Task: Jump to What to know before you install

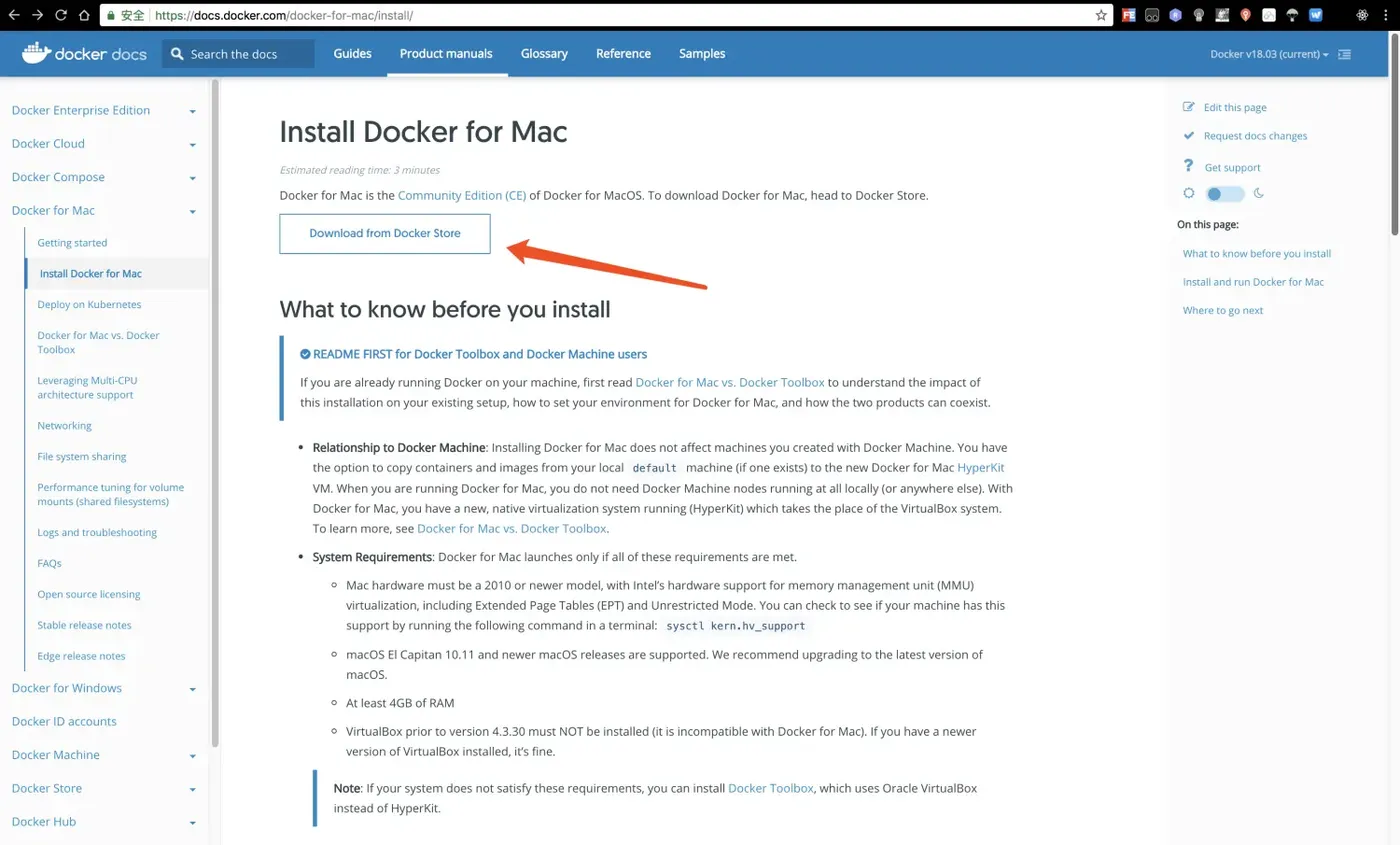Action: (x=1257, y=253)
